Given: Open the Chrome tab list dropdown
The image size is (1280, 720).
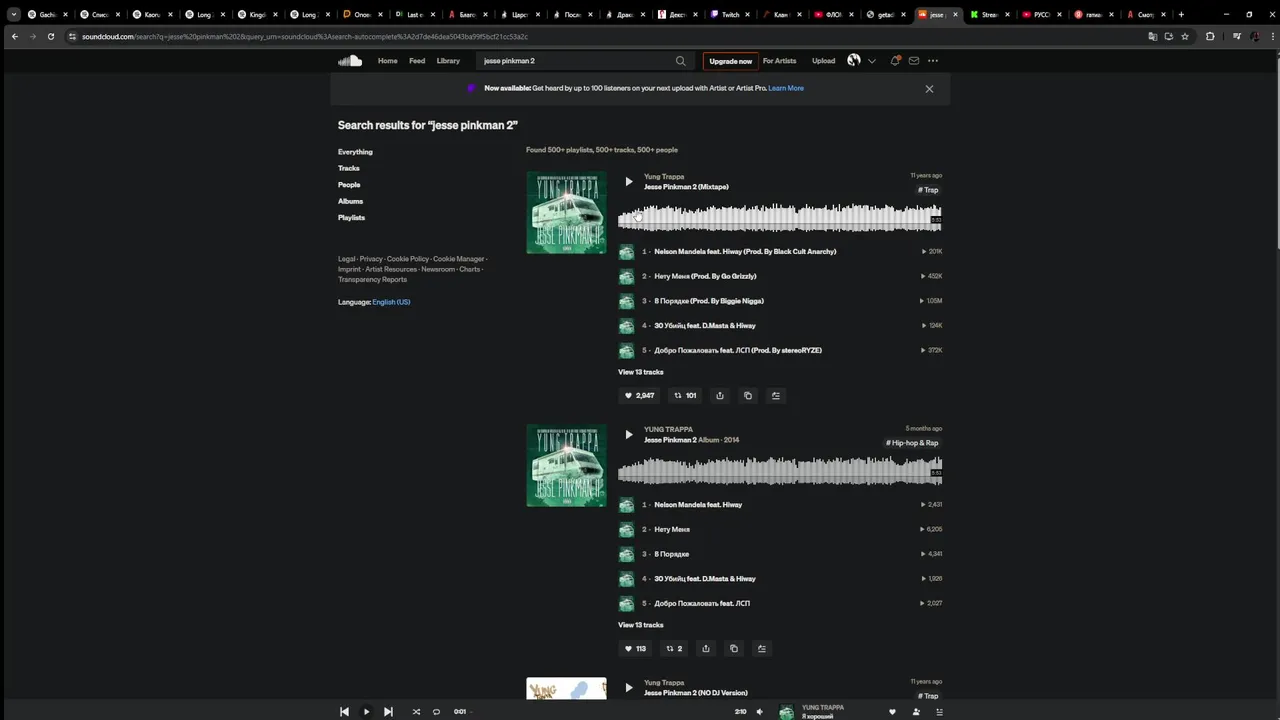Looking at the screenshot, I should pos(13,15).
